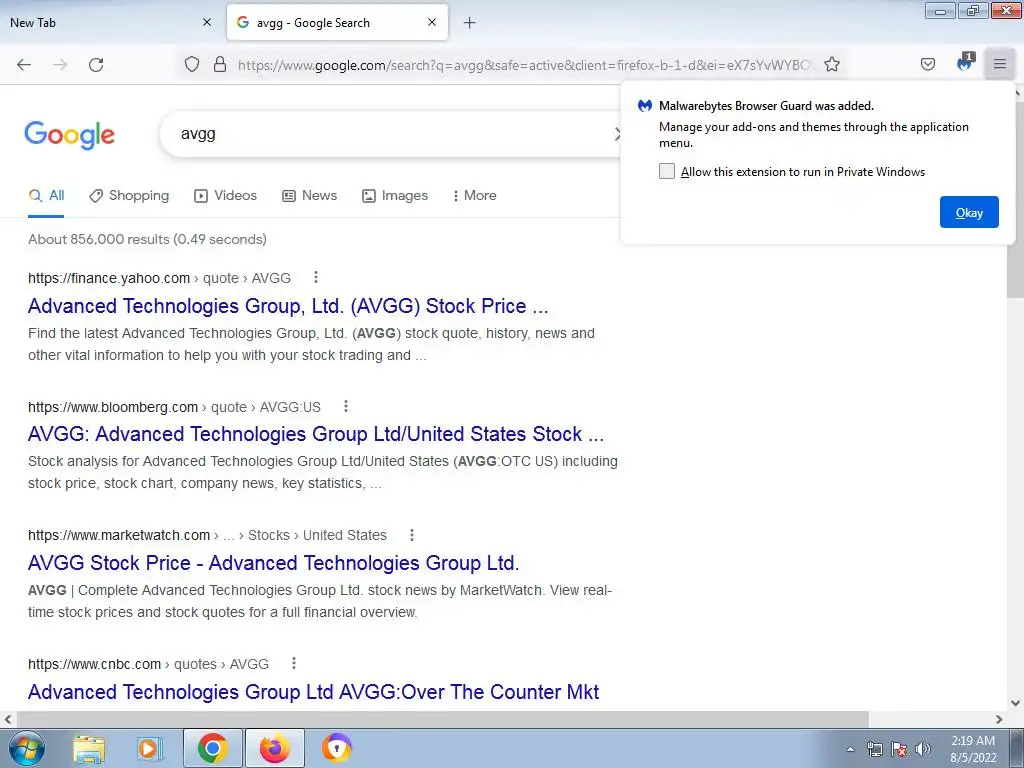Open the purple keyhole app in taskbar

click(336, 748)
